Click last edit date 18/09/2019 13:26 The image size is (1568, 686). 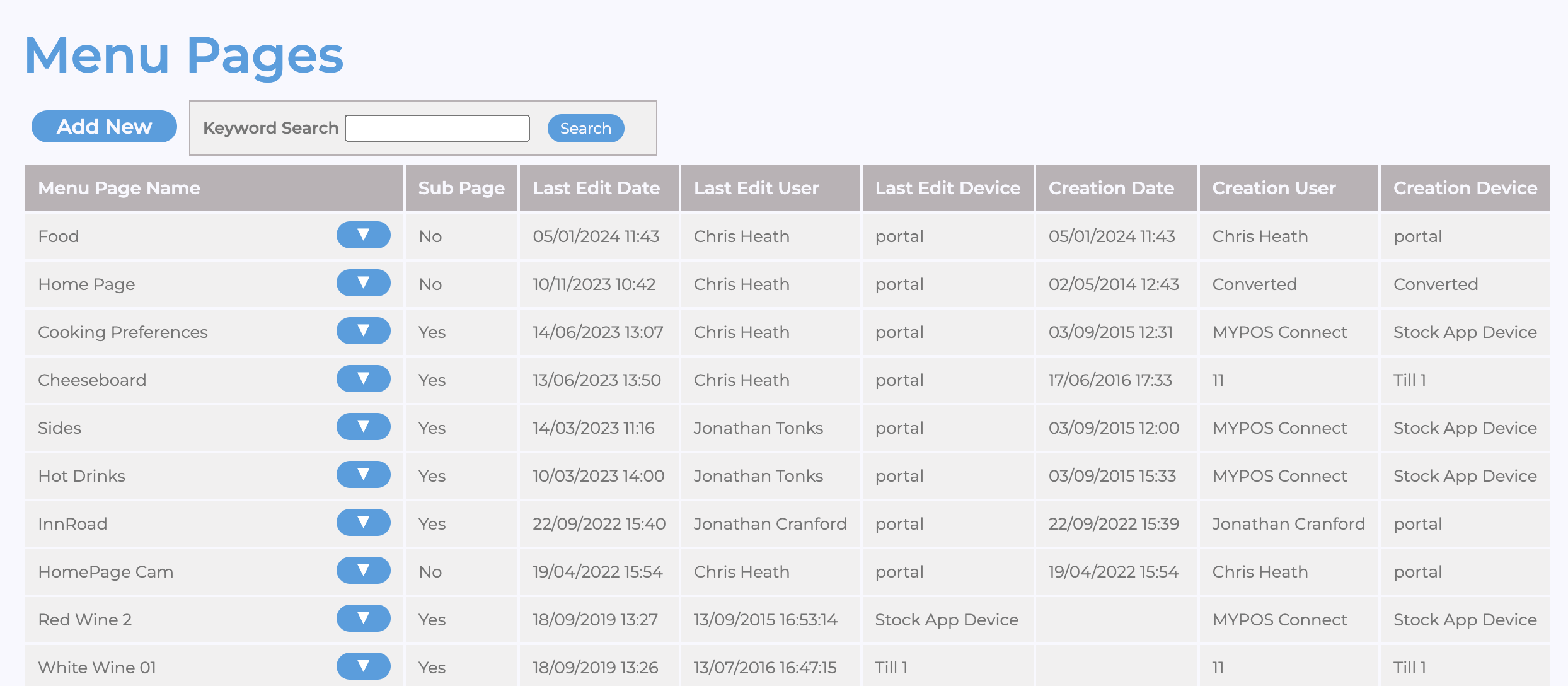click(596, 668)
